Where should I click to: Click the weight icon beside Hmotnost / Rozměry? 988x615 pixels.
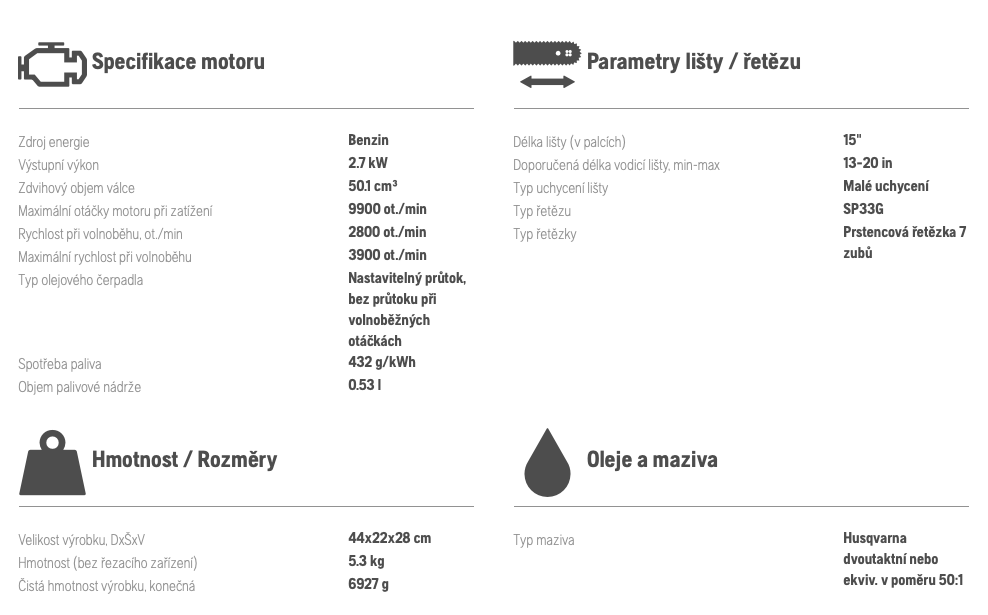tap(52, 463)
